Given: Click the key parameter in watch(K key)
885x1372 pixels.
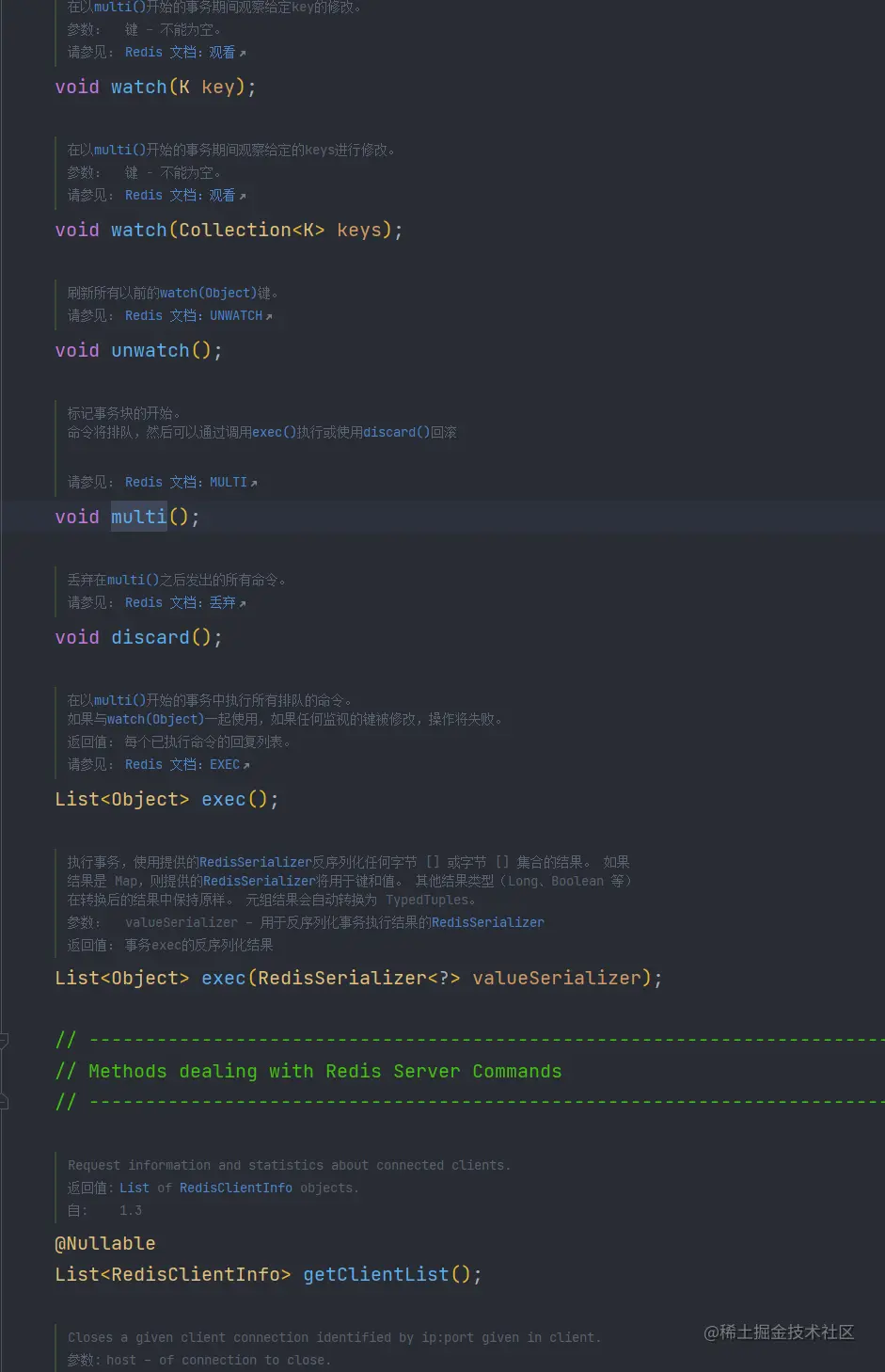Looking at the screenshot, I should pyautogui.click(x=218, y=88).
